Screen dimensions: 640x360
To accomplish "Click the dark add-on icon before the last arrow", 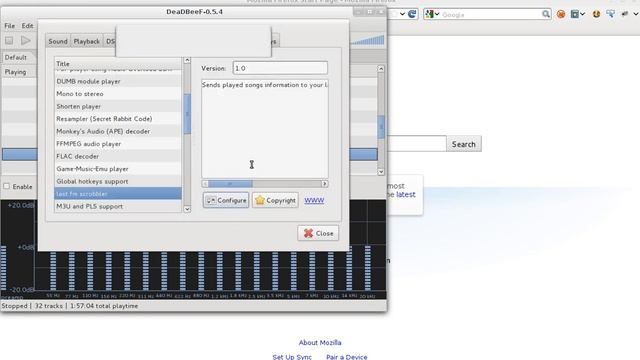I will coord(624,14).
